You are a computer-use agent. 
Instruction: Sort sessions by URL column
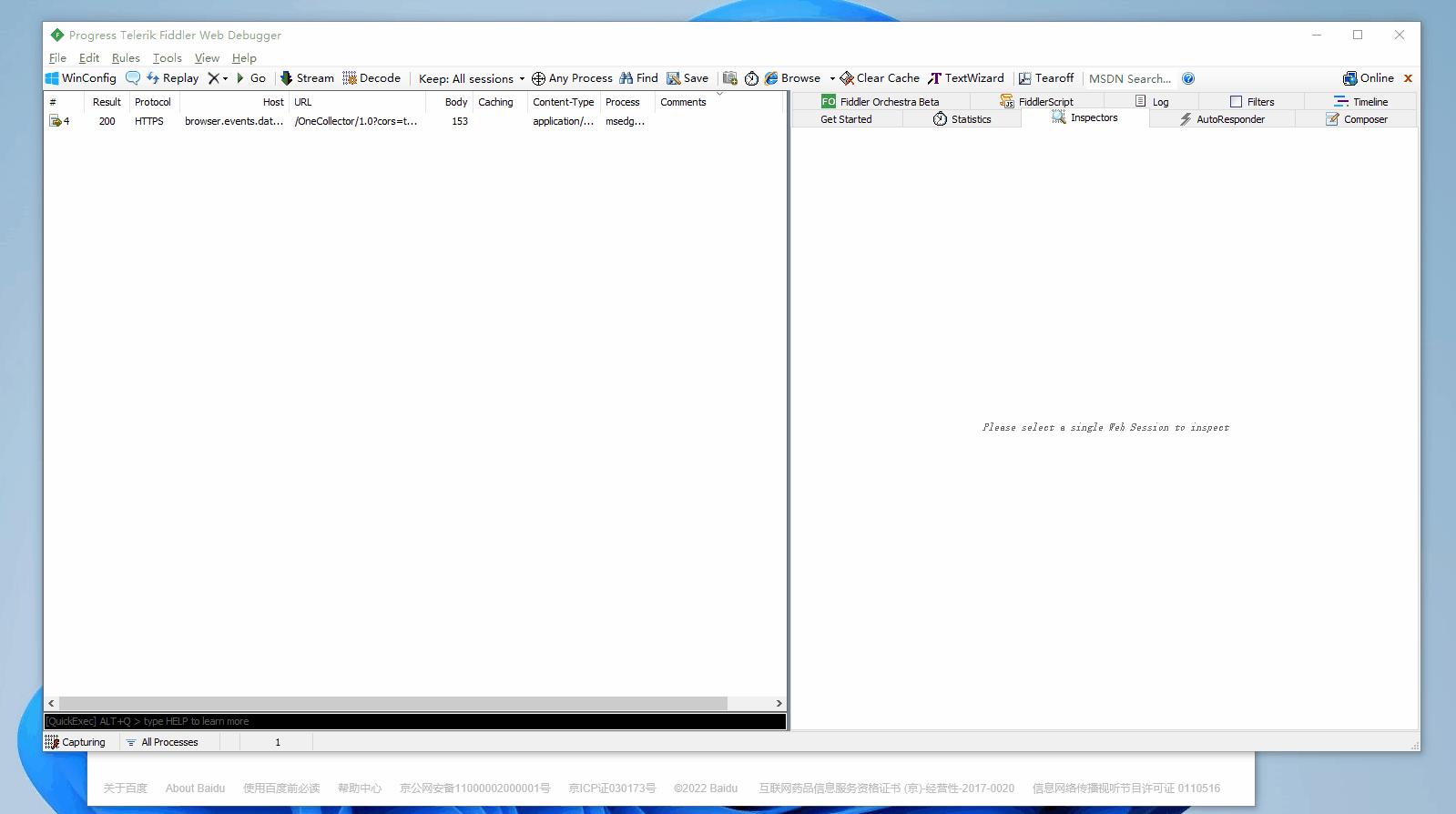coord(357,102)
